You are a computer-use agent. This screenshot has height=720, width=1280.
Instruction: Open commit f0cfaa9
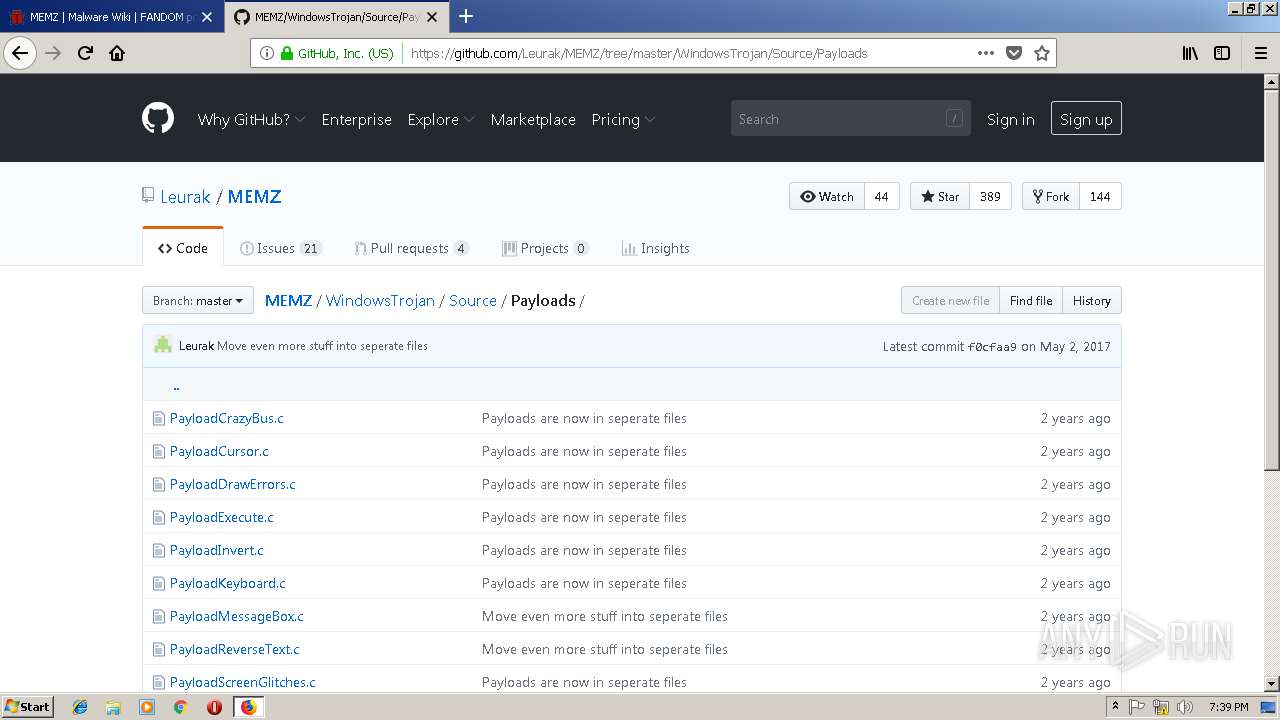click(992, 346)
